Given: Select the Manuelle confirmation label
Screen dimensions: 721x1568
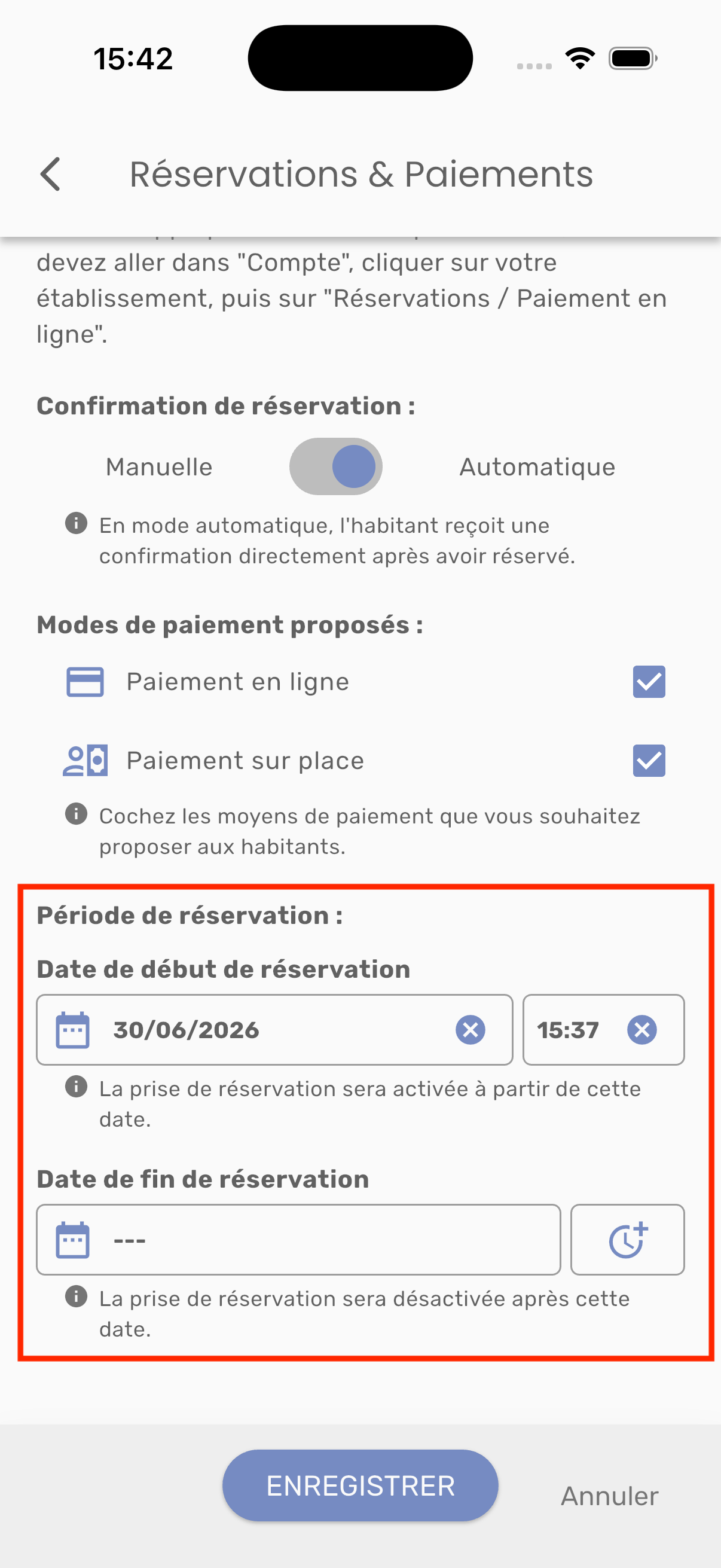Looking at the screenshot, I should click(160, 467).
